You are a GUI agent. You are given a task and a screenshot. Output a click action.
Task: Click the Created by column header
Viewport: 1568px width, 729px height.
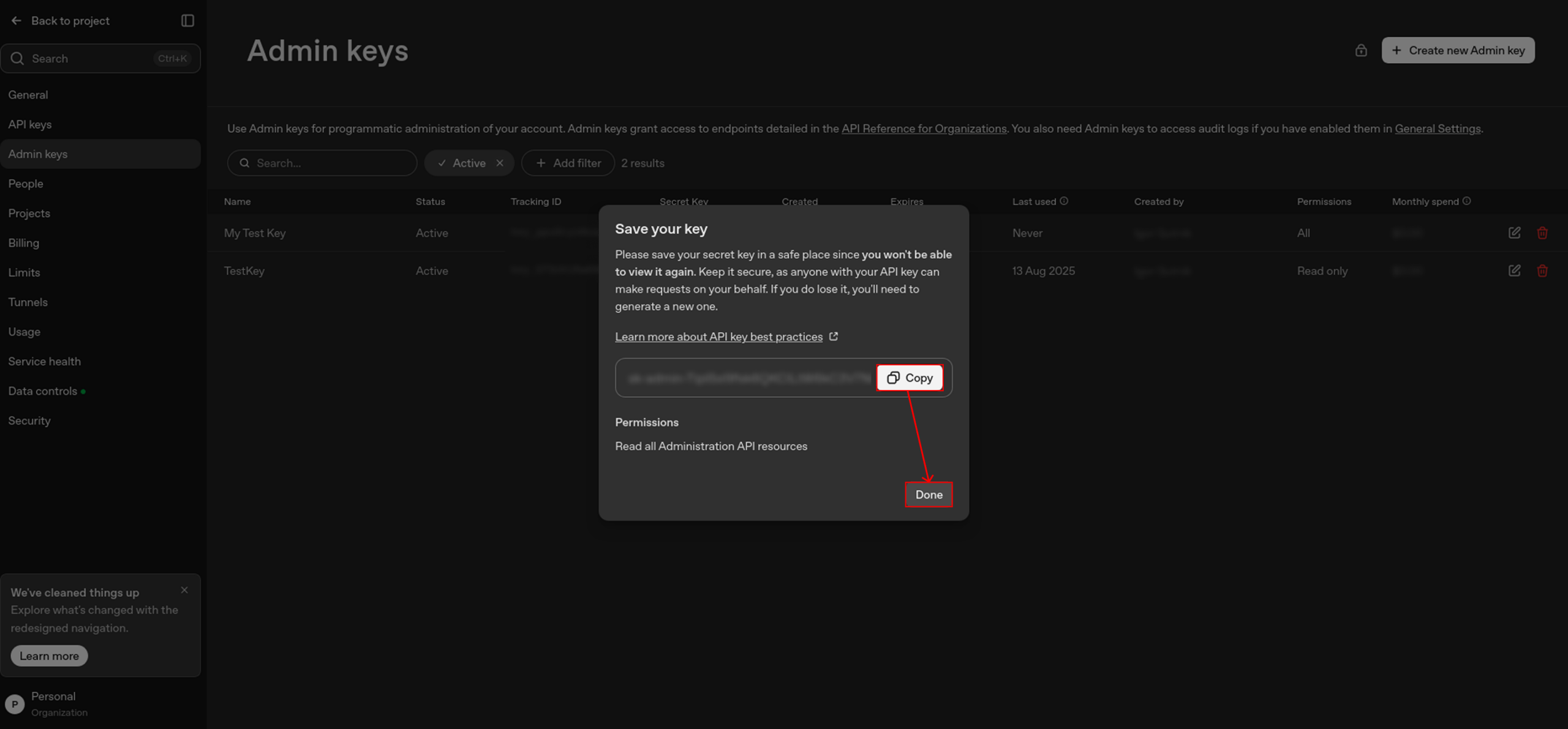coord(1158,202)
